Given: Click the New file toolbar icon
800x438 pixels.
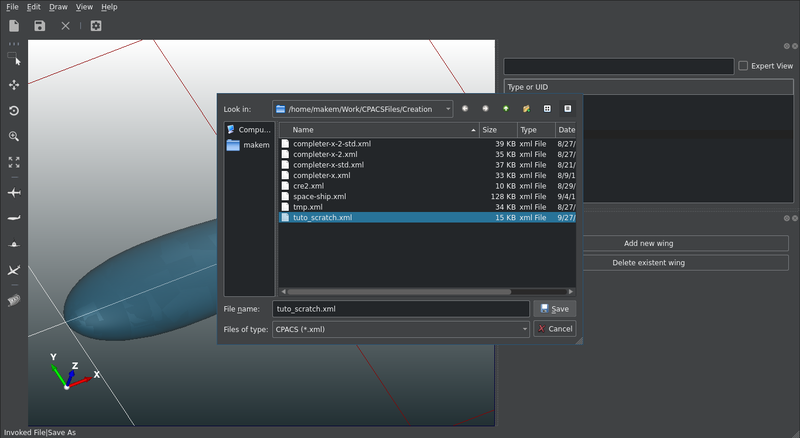Looking at the screenshot, I should pos(14,26).
